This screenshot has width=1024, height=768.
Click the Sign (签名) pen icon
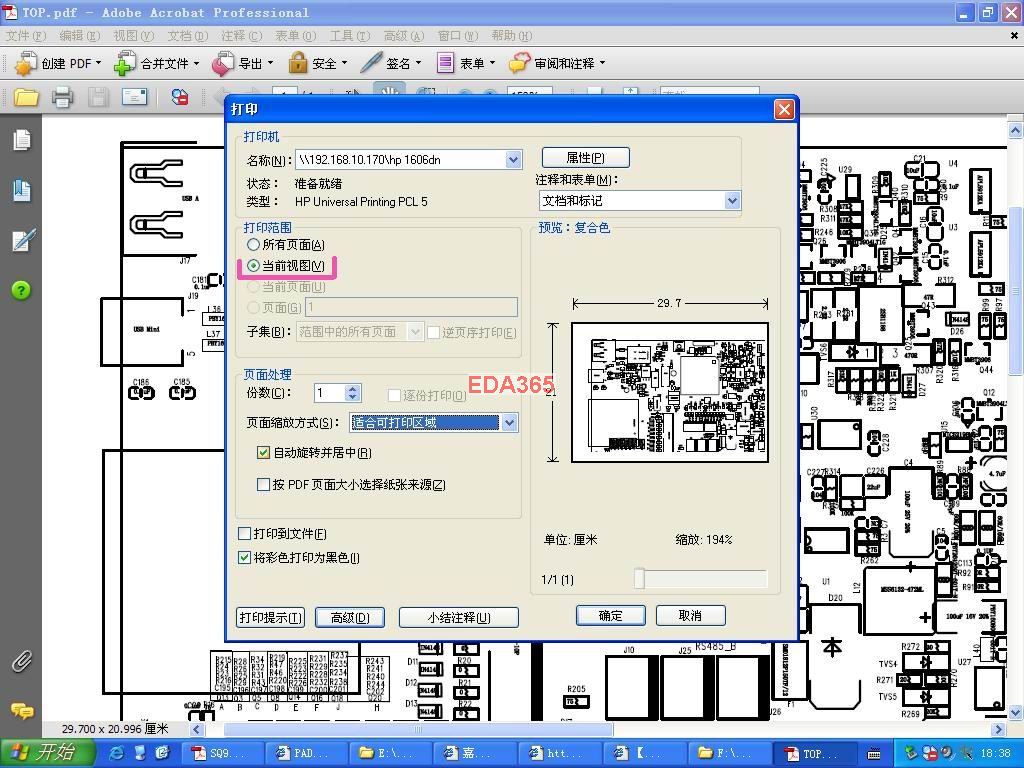coord(371,63)
